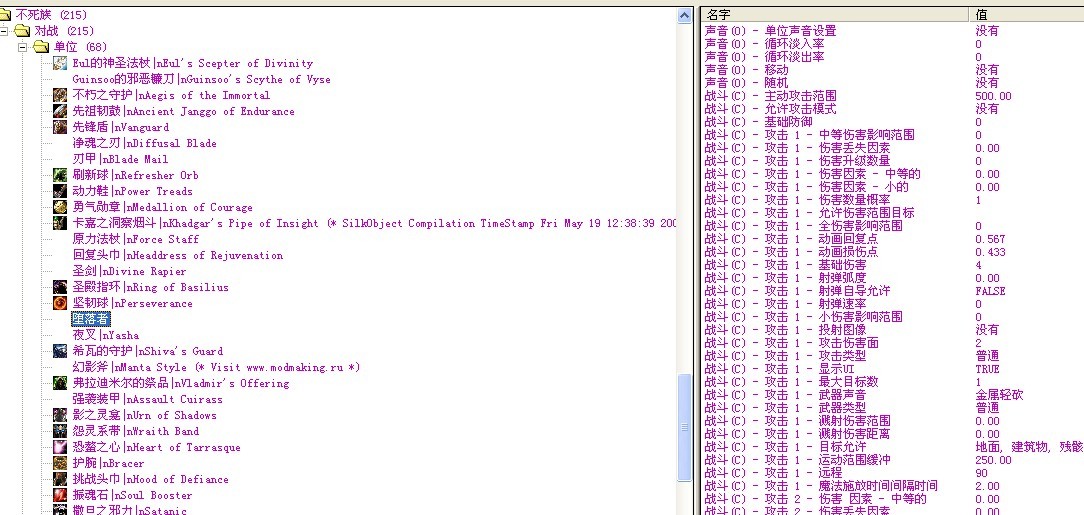Select the Urn of Shadows icon
The width and height of the screenshot is (1084, 515).
(60, 415)
